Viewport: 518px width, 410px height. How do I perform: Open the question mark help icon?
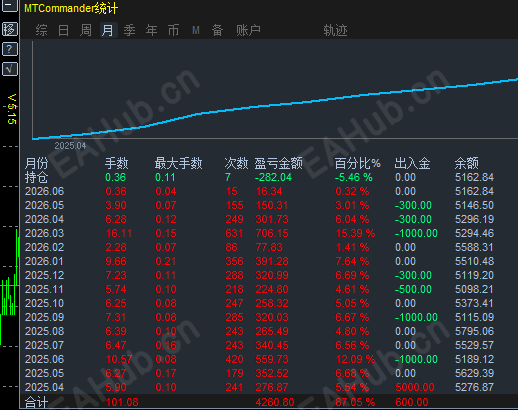point(10,49)
